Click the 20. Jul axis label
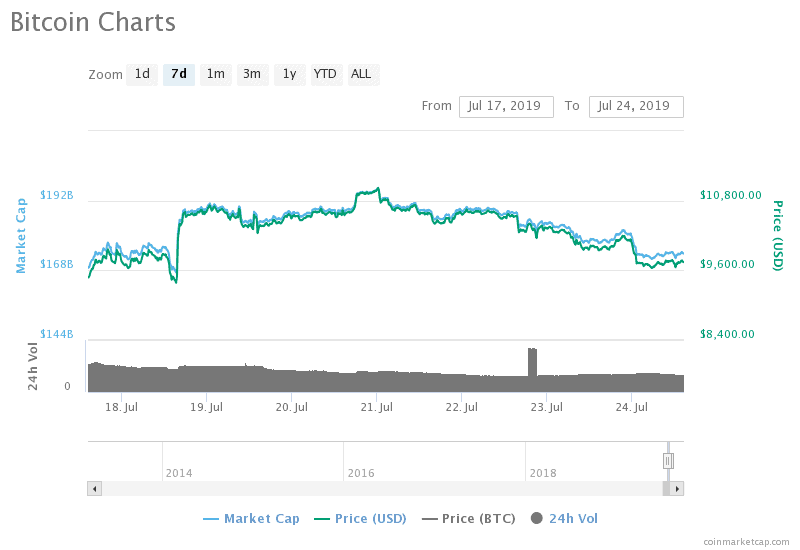Screen dimensions: 800x550 pos(291,407)
